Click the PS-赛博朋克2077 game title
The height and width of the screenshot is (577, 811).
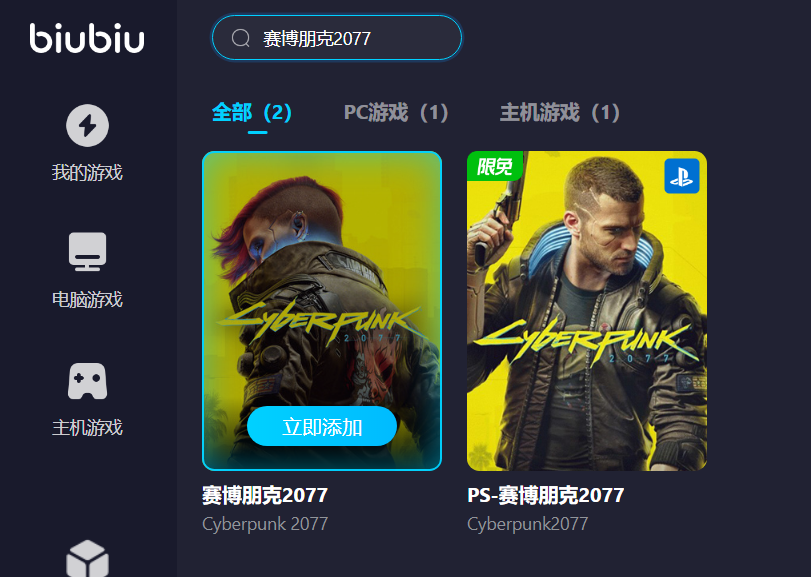(546, 495)
